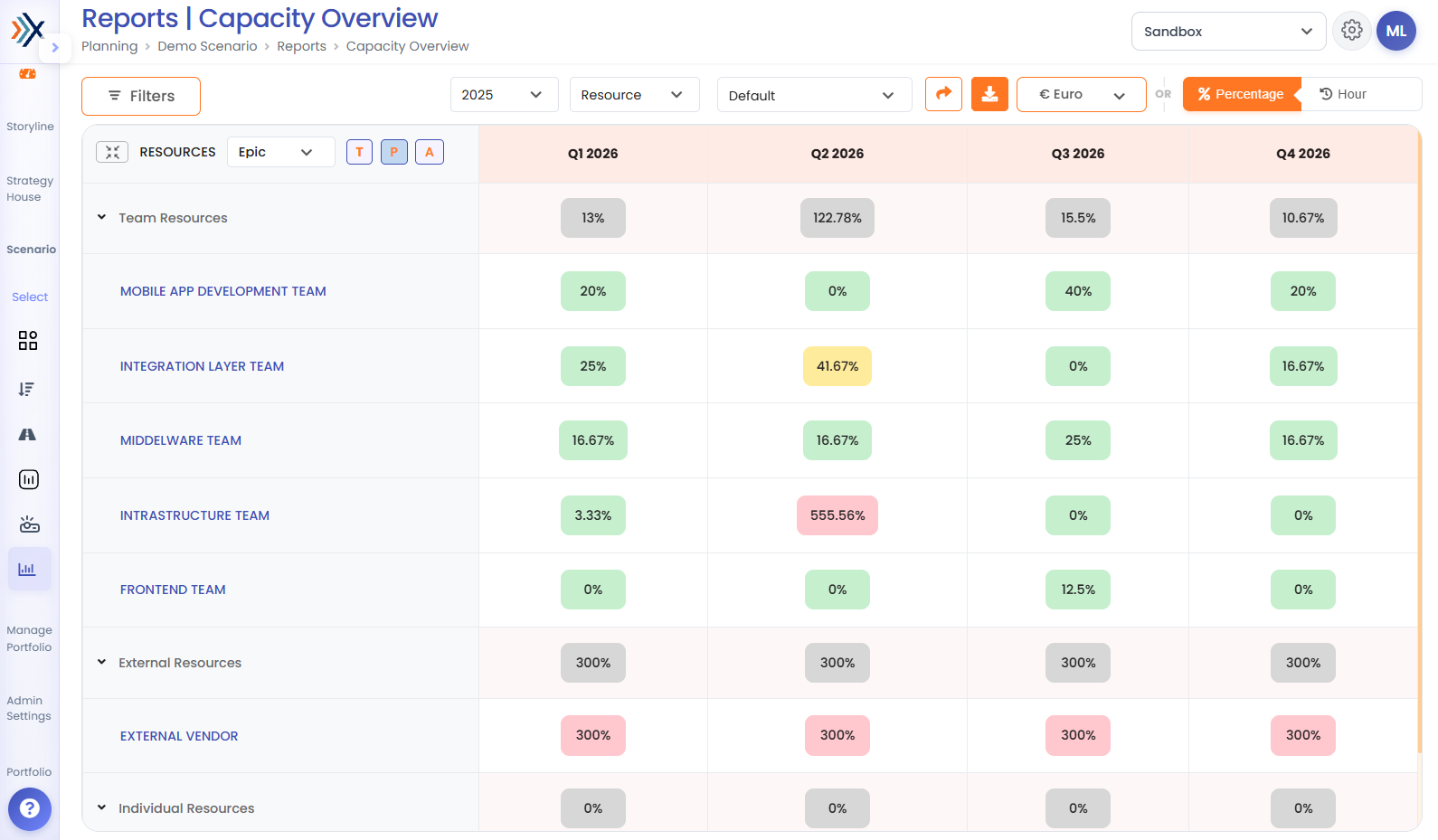The width and height of the screenshot is (1438, 840).
Task: Open the settings gear icon
Action: pyautogui.click(x=1352, y=31)
